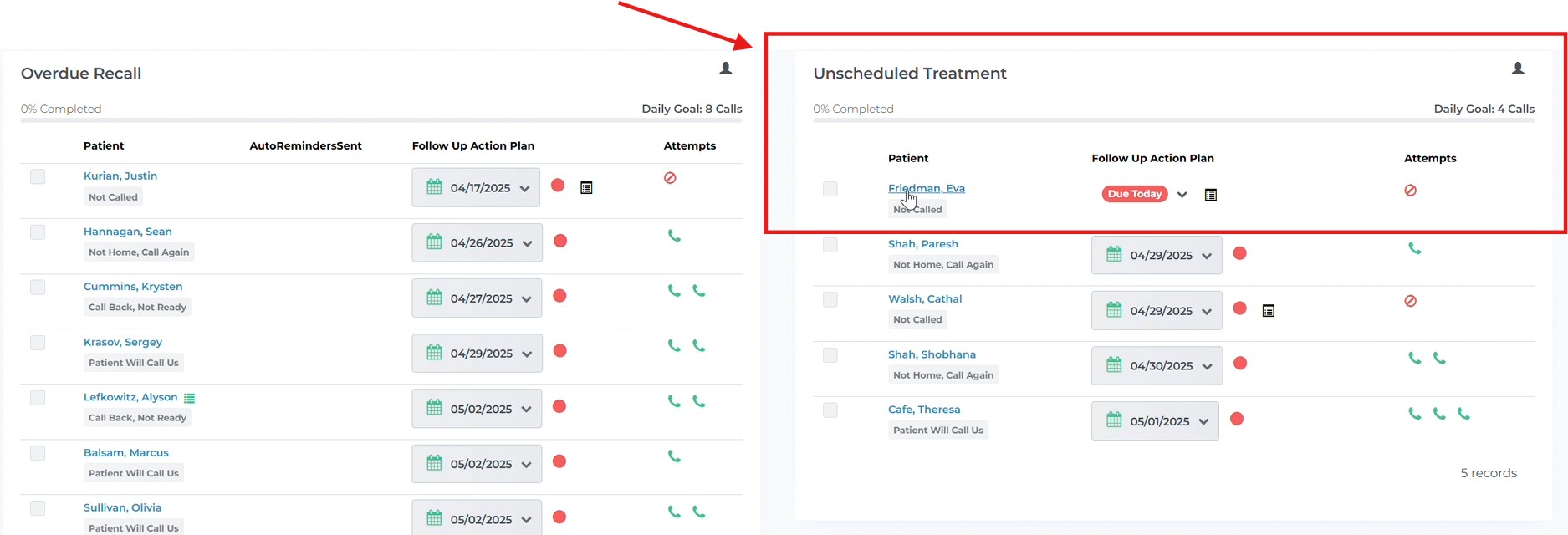Screen dimensions: 1568x535
Task: Expand Walsh, Cathal 04/29/2025 date dropdown
Action: point(1207,312)
